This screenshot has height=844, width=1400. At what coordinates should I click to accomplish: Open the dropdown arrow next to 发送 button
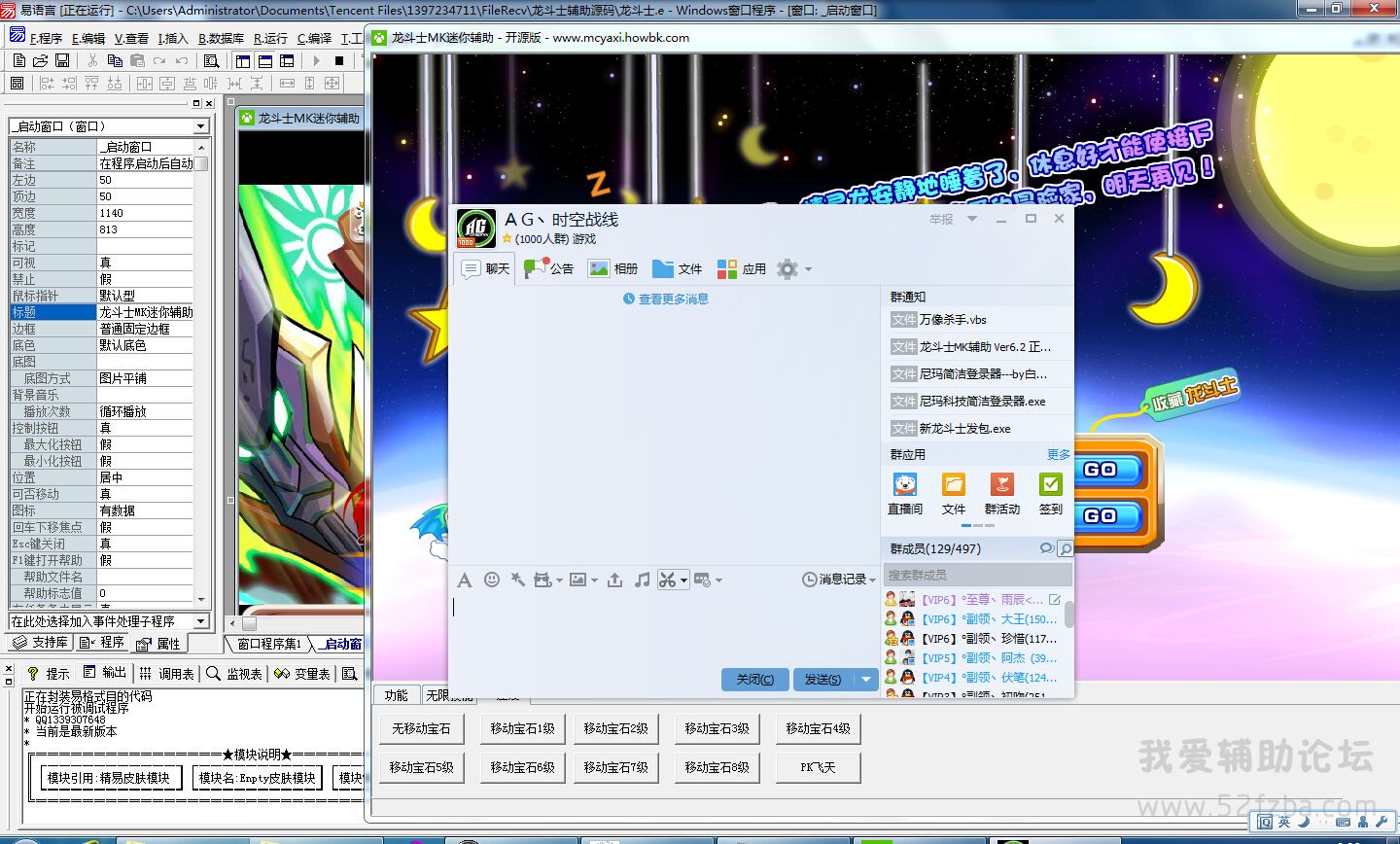tap(865, 680)
